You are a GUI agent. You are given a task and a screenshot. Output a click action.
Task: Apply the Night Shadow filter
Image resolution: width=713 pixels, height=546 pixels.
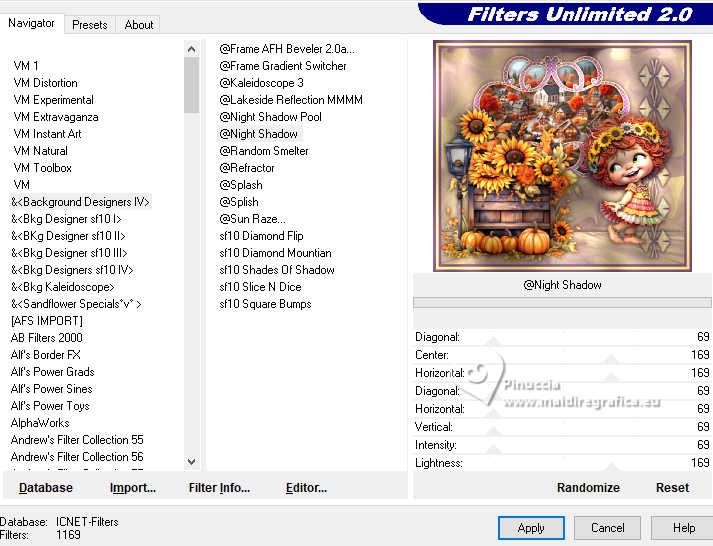pyautogui.click(x=531, y=528)
